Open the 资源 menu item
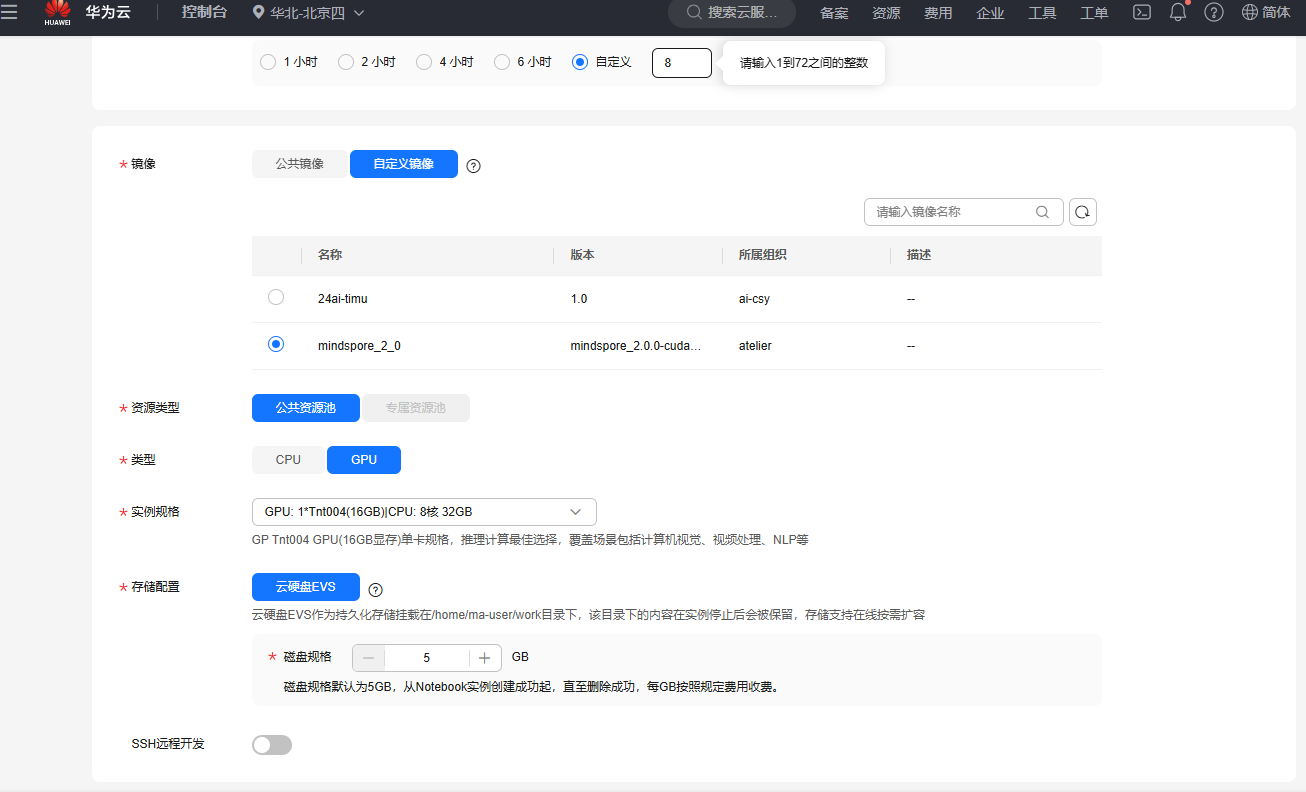Viewport: 1306px width, 792px height. click(x=886, y=13)
